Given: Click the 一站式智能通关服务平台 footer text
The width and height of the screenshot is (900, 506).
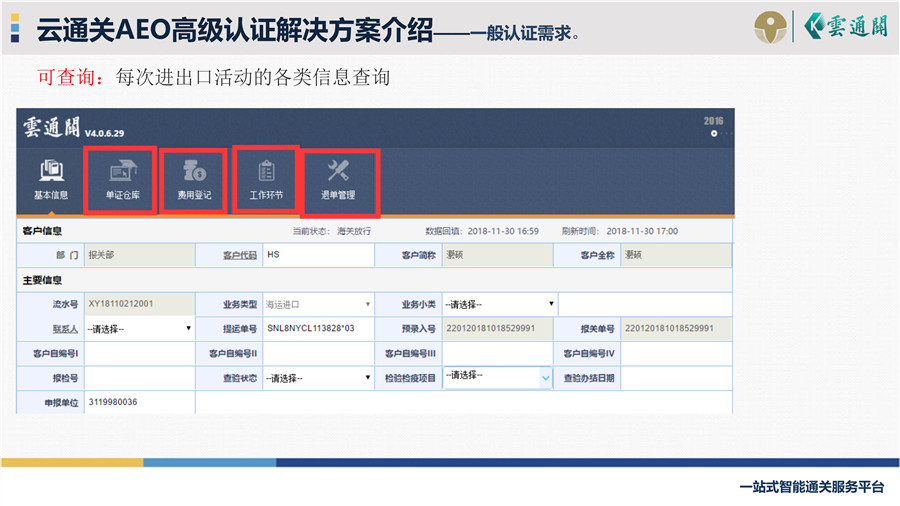Looking at the screenshot, I should pyautogui.click(x=812, y=487).
